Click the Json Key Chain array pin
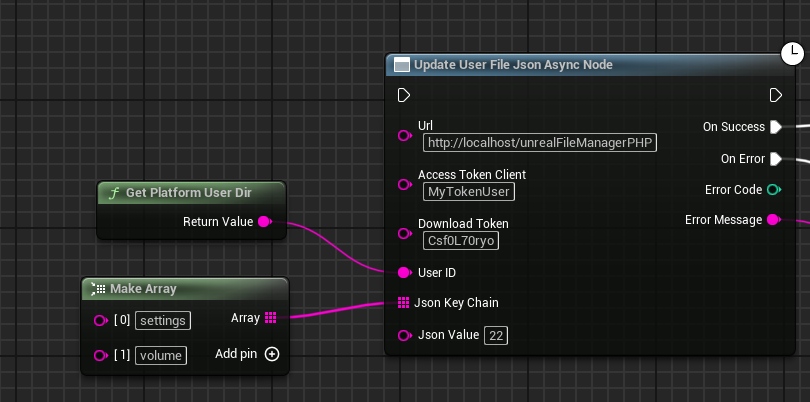The image size is (810, 402). 403,303
